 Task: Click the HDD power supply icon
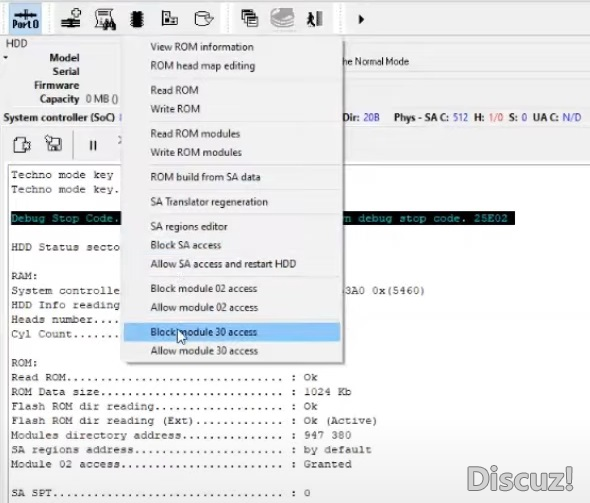pos(71,18)
